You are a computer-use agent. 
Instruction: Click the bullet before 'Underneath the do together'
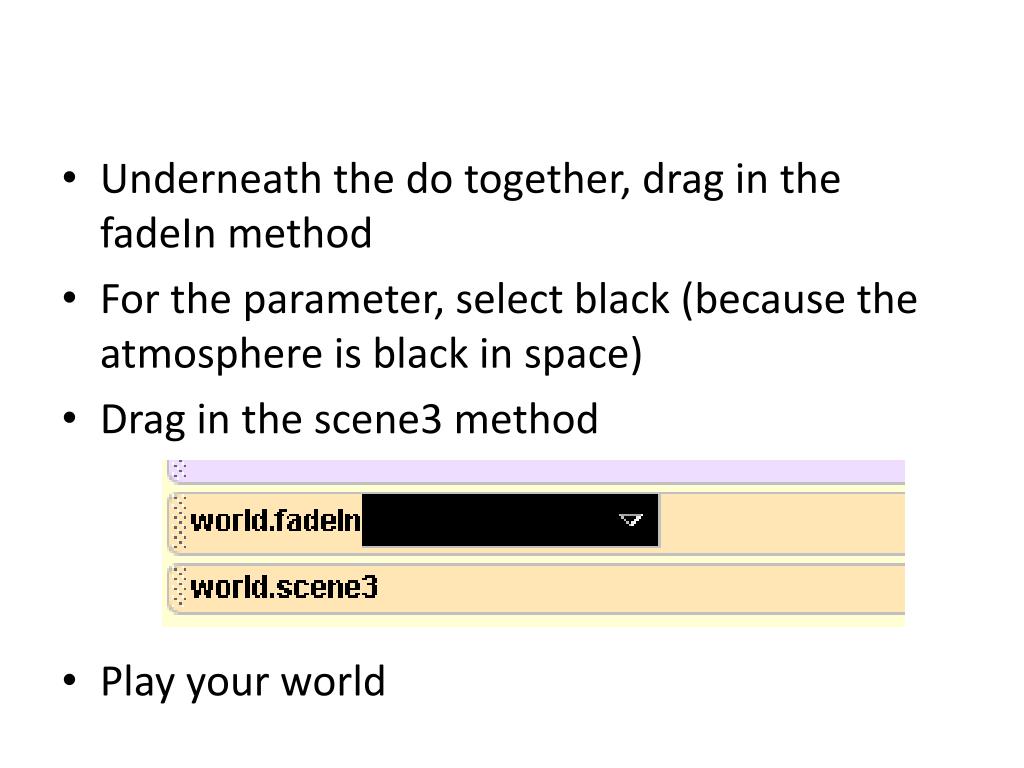tap(70, 178)
